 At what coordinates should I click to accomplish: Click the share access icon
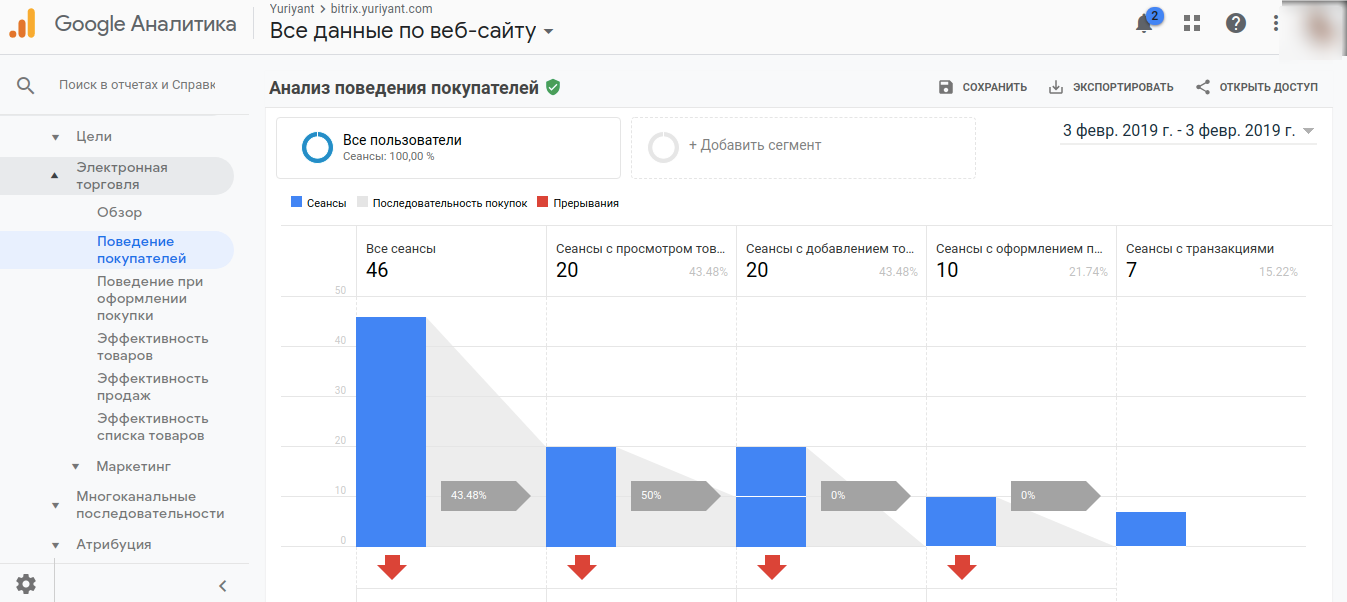click(1203, 87)
